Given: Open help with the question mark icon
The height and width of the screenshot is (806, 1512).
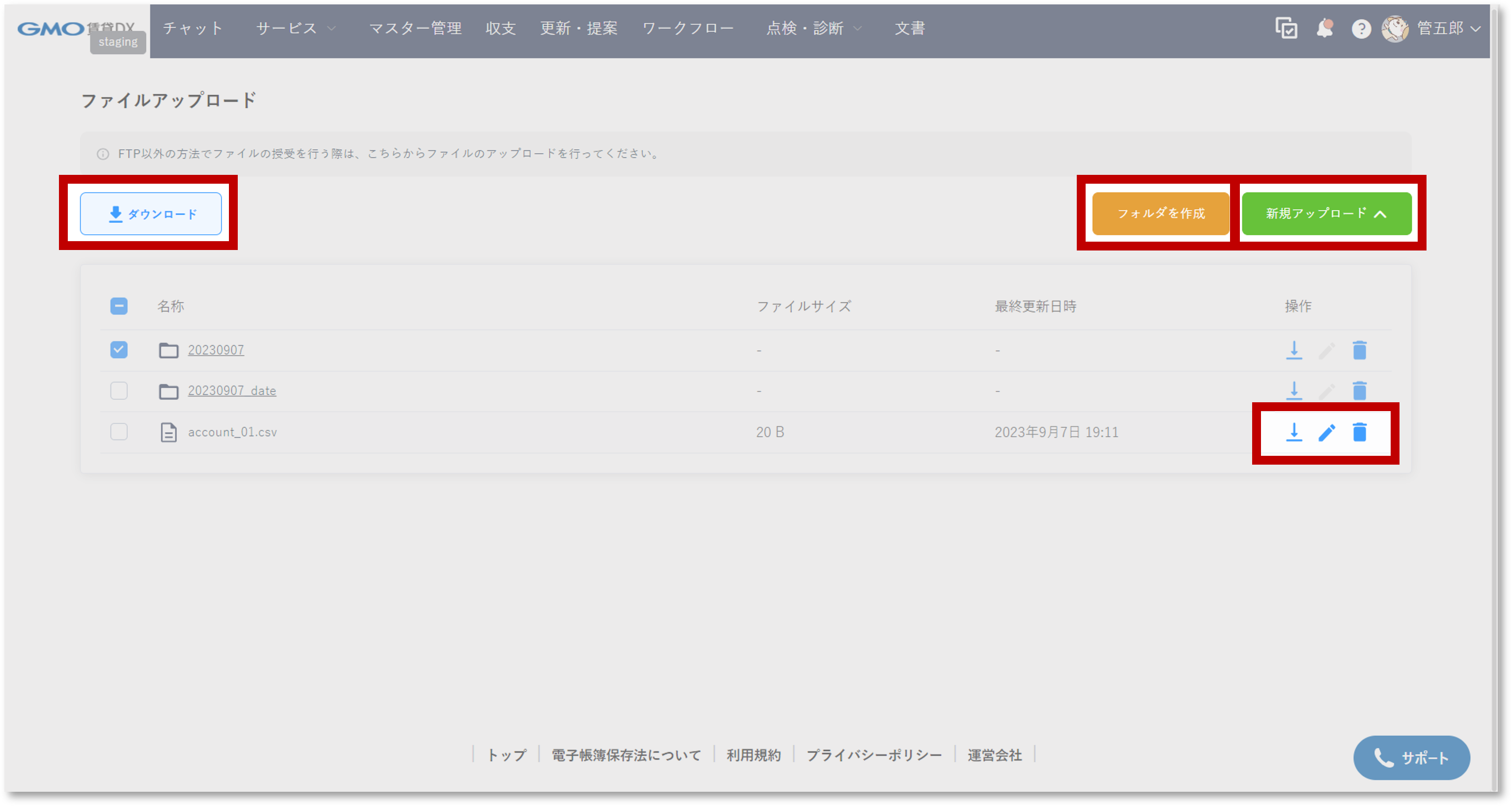Looking at the screenshot, I should point(1361,28).
